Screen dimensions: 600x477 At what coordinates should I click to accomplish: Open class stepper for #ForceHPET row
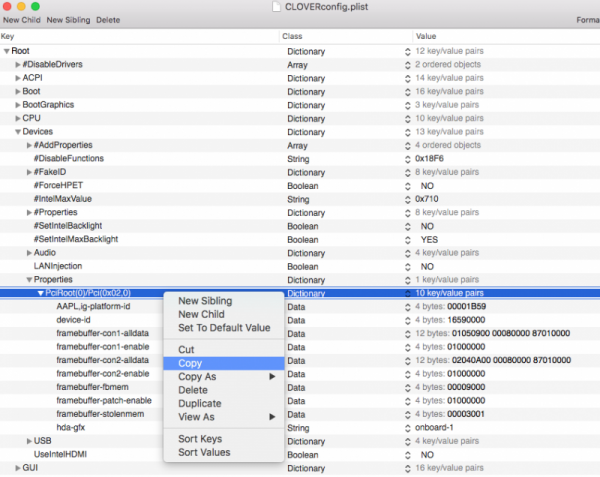click(x=408, y=186)
